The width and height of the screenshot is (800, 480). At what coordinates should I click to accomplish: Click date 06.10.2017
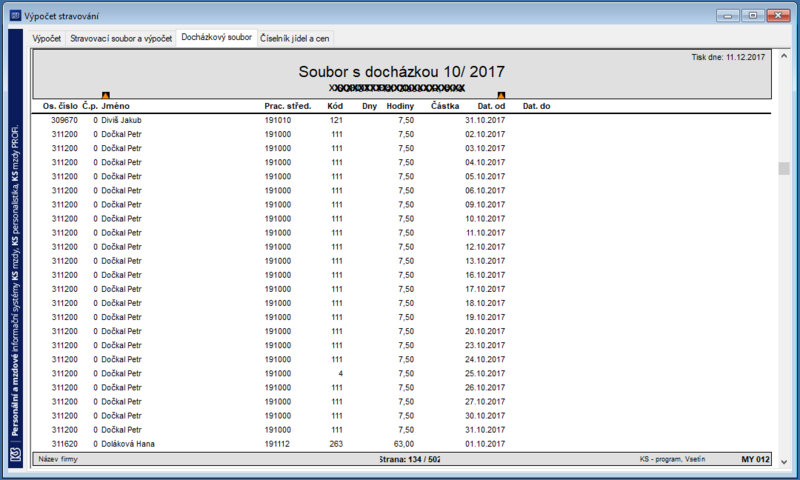[485, 190]
